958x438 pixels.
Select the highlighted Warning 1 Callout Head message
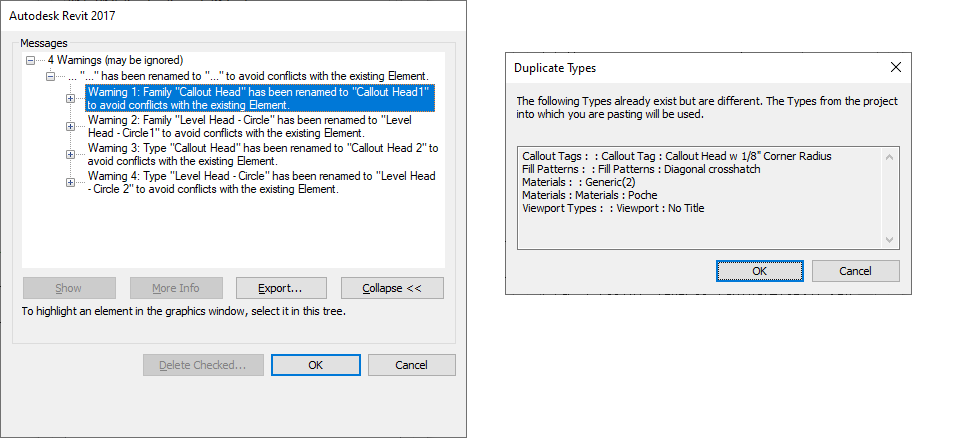coord(260,97)
